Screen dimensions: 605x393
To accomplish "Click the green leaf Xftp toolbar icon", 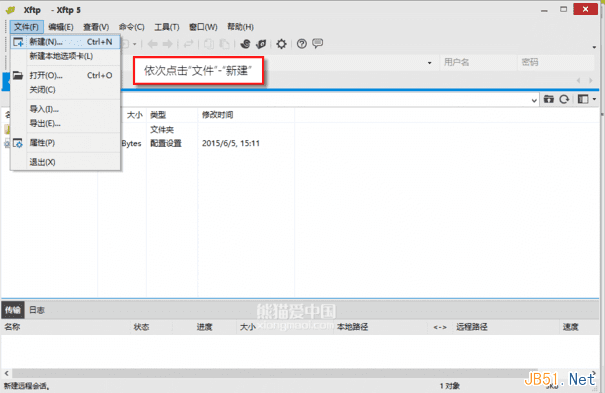I will (261, 44).
